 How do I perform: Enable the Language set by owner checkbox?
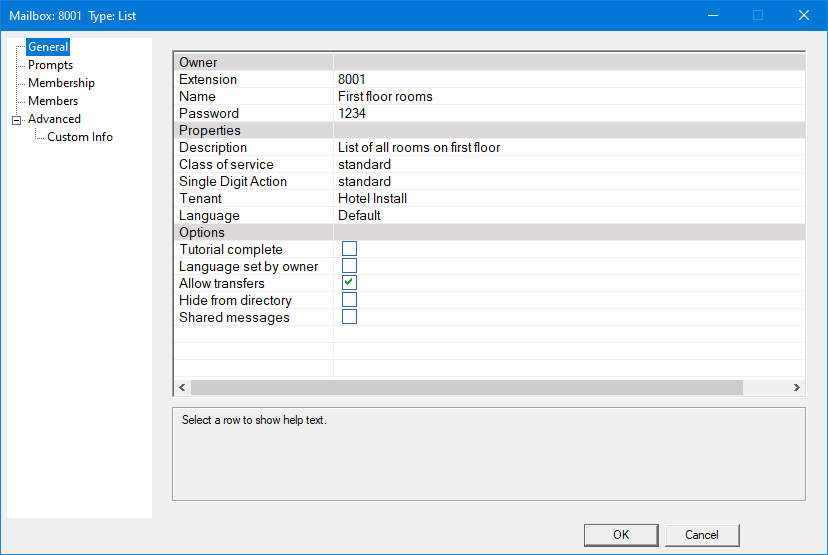(349, 266)
